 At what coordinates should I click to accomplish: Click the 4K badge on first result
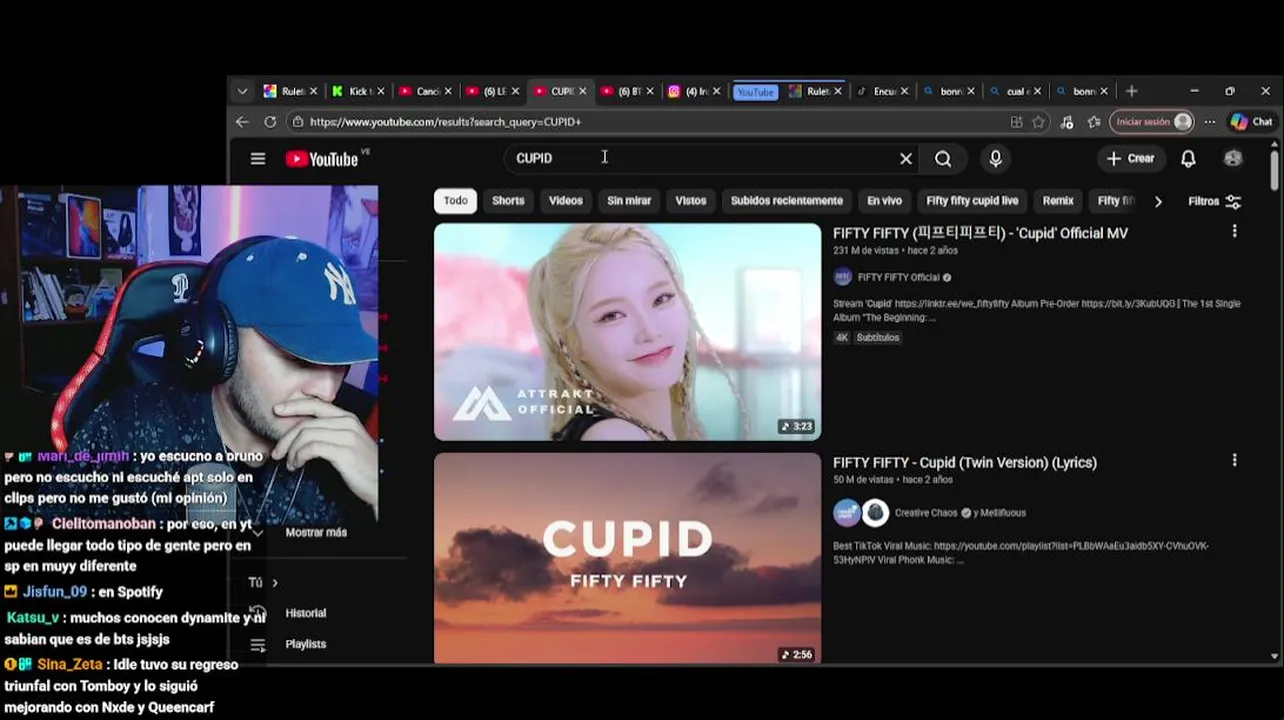(842, 338)
